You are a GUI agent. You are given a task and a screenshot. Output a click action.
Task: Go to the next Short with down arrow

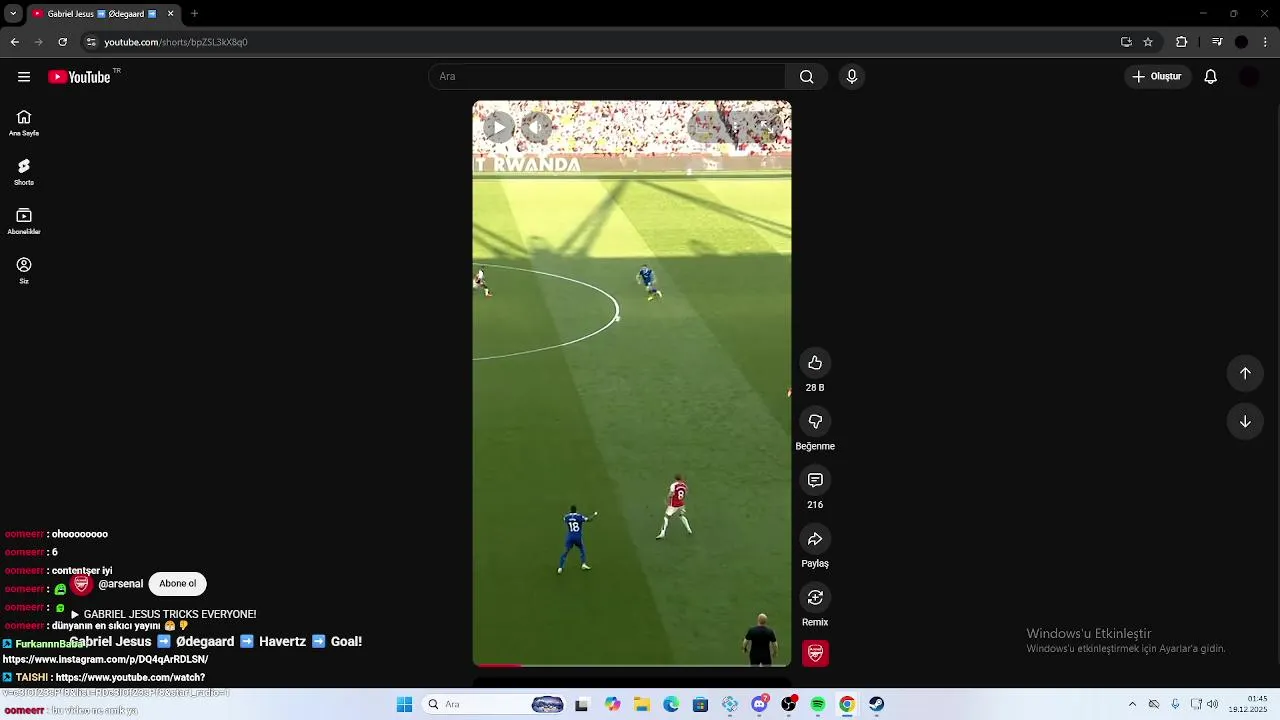[x=1245, y=421]
